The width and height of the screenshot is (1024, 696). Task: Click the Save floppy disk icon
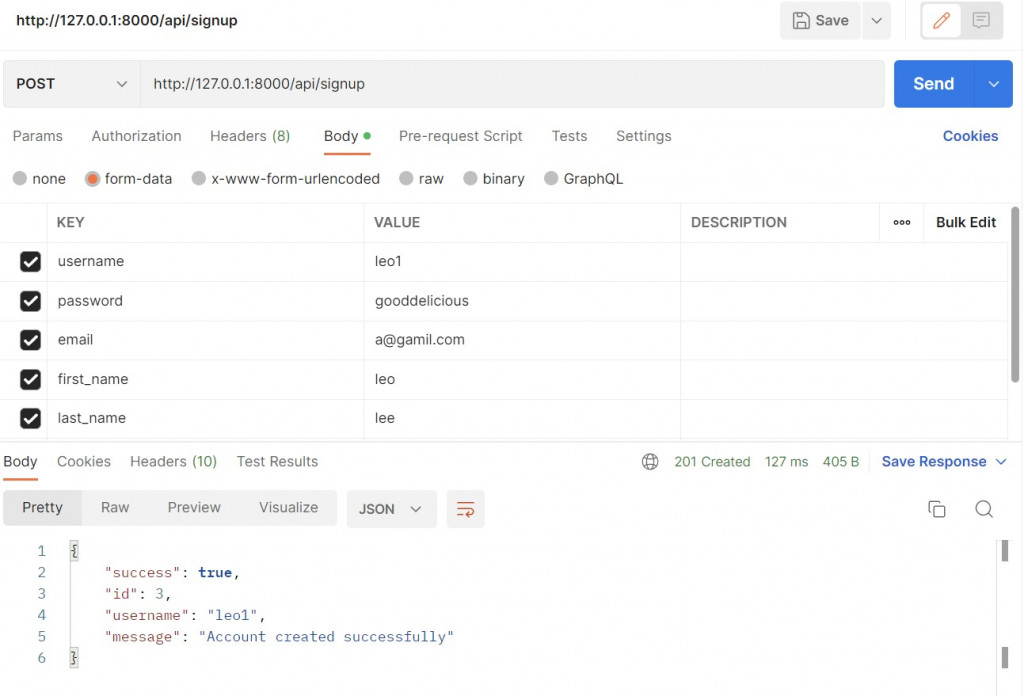coord(801,21)
